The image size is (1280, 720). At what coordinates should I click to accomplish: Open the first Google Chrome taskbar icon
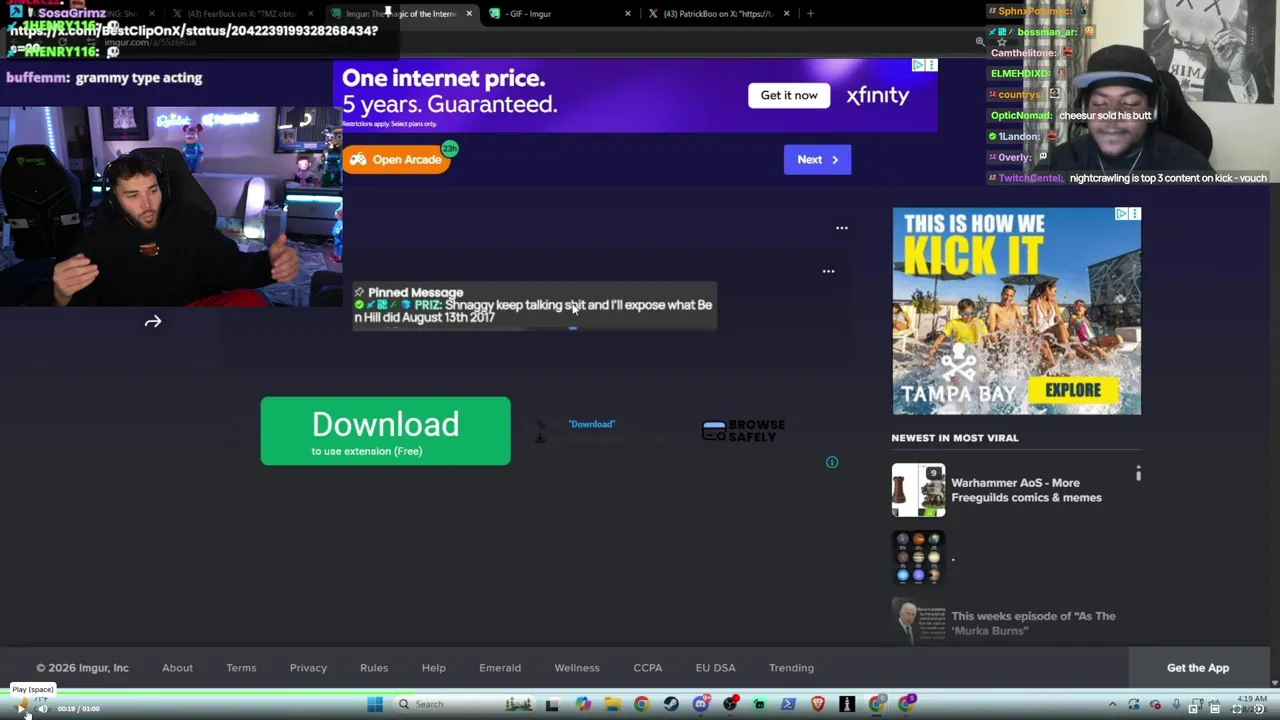click(641, 704)
